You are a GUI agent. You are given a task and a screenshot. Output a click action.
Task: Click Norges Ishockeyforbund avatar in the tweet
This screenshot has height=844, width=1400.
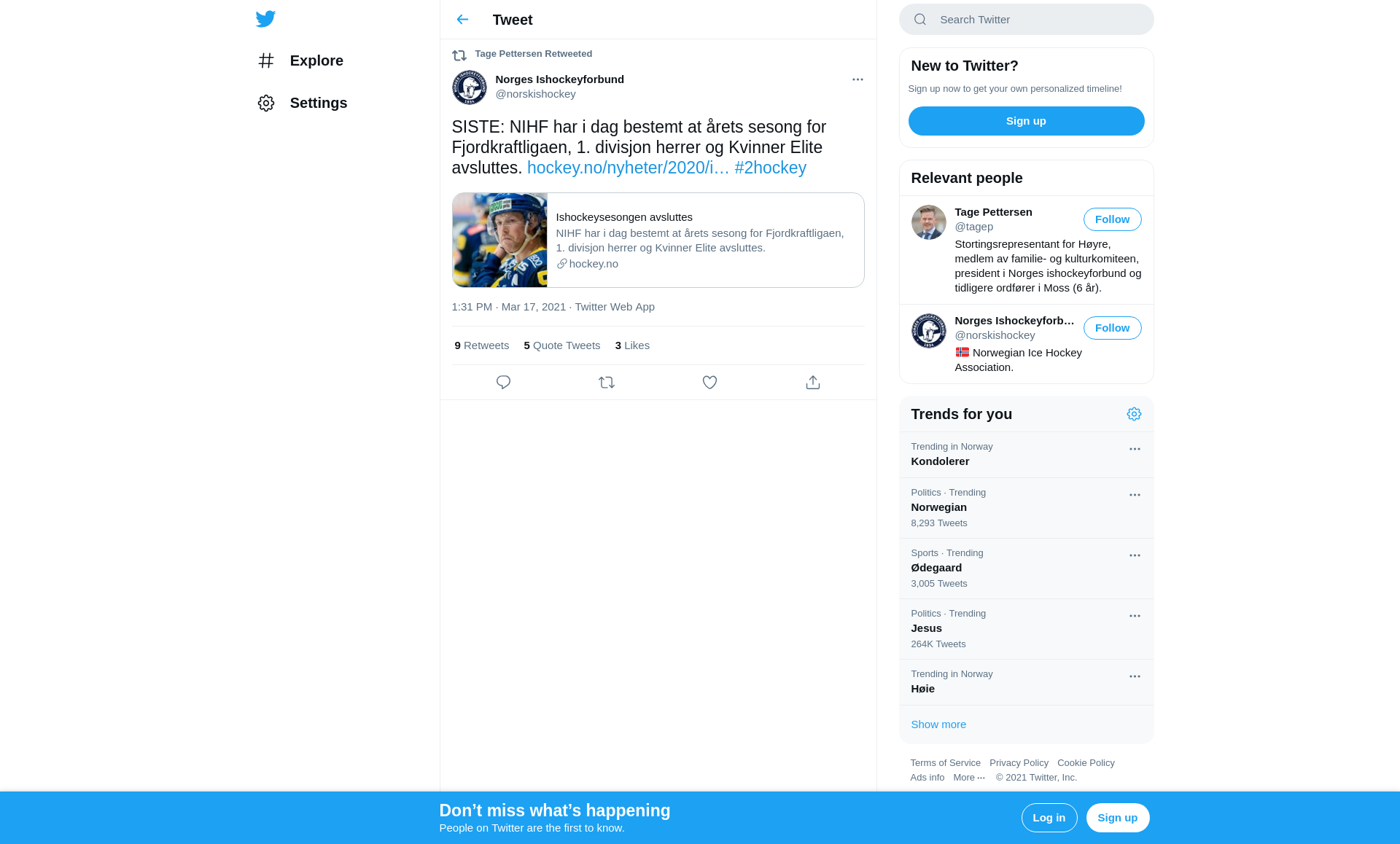click(470, 87)
